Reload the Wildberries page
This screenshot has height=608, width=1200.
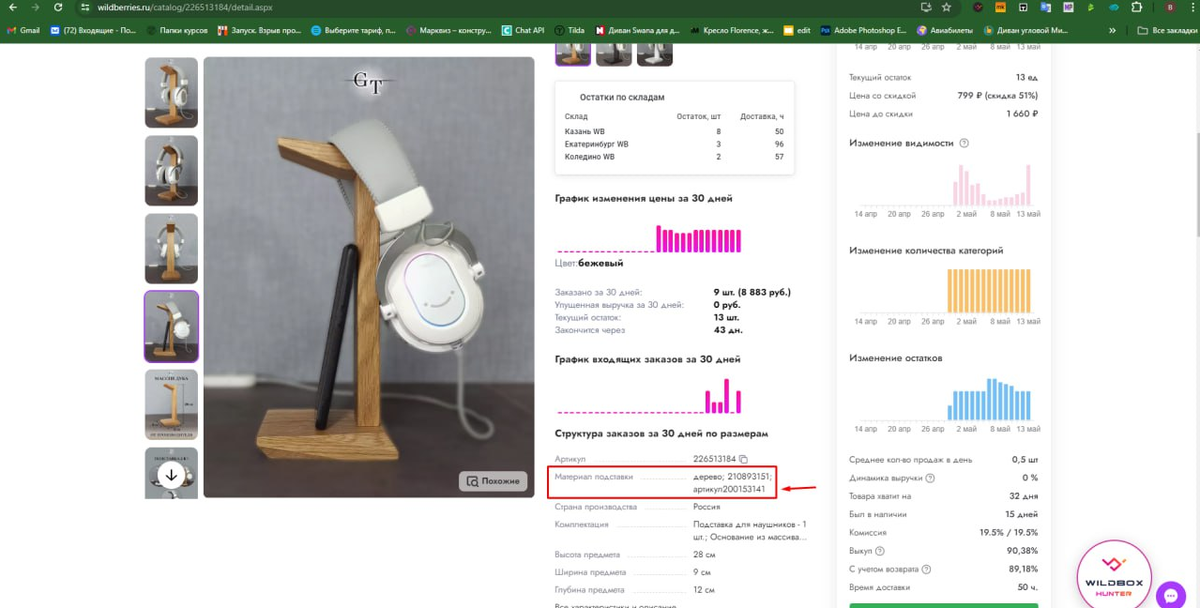pyautogui.click(x=59, y=7)
